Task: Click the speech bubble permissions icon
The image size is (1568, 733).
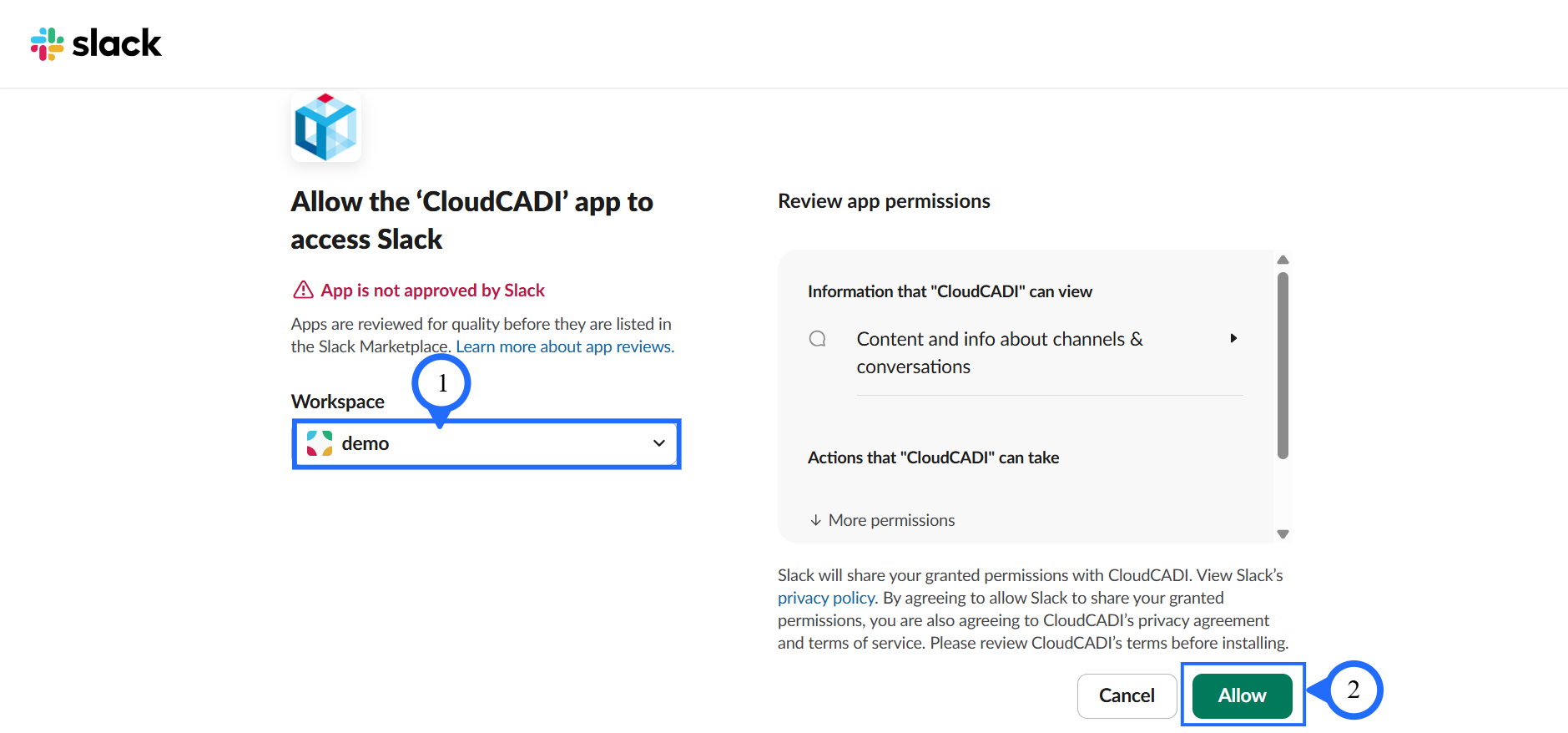Action: pos(818,339)
